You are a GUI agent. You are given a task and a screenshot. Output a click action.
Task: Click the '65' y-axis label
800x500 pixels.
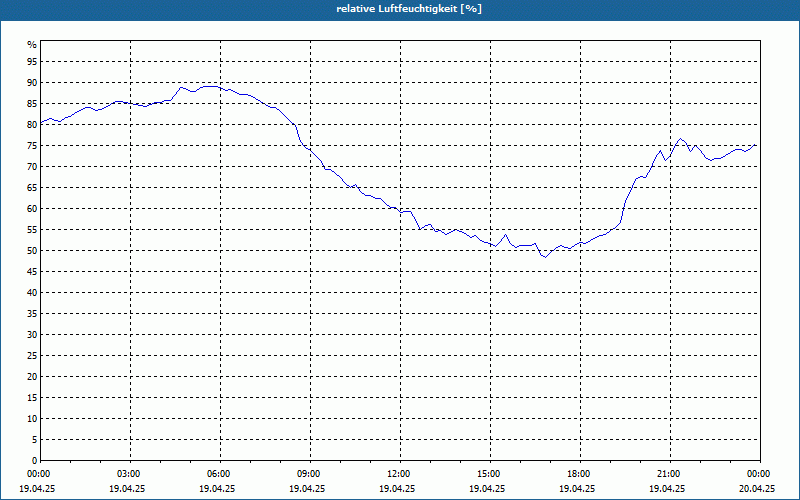(x=32, y=188)
